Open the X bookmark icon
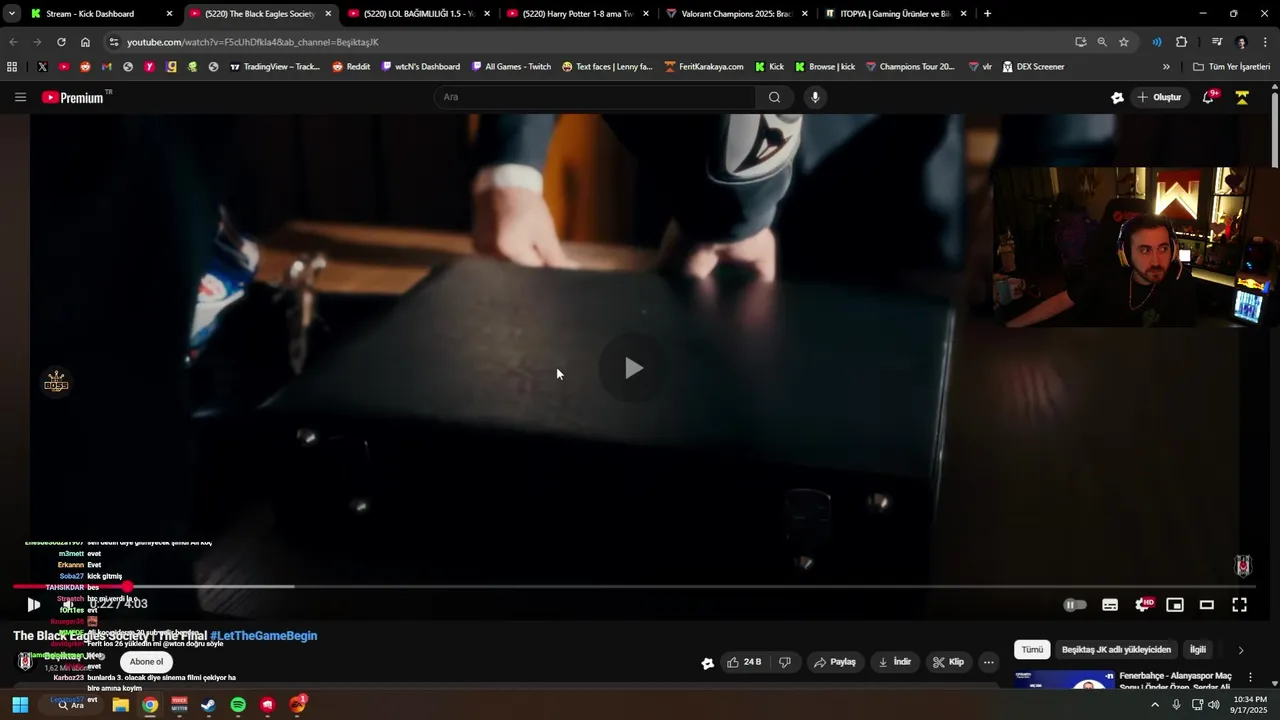 click(42, 67)
